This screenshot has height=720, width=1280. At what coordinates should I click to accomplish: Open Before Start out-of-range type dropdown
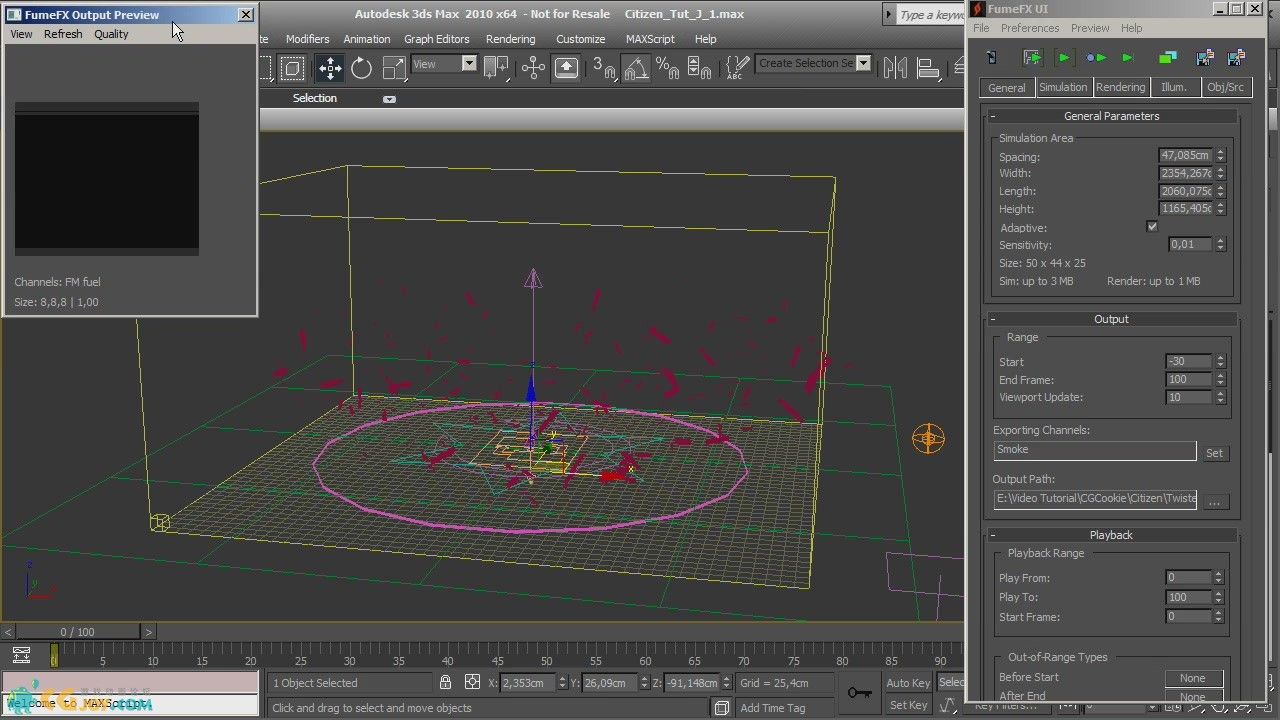[1193, 678]
